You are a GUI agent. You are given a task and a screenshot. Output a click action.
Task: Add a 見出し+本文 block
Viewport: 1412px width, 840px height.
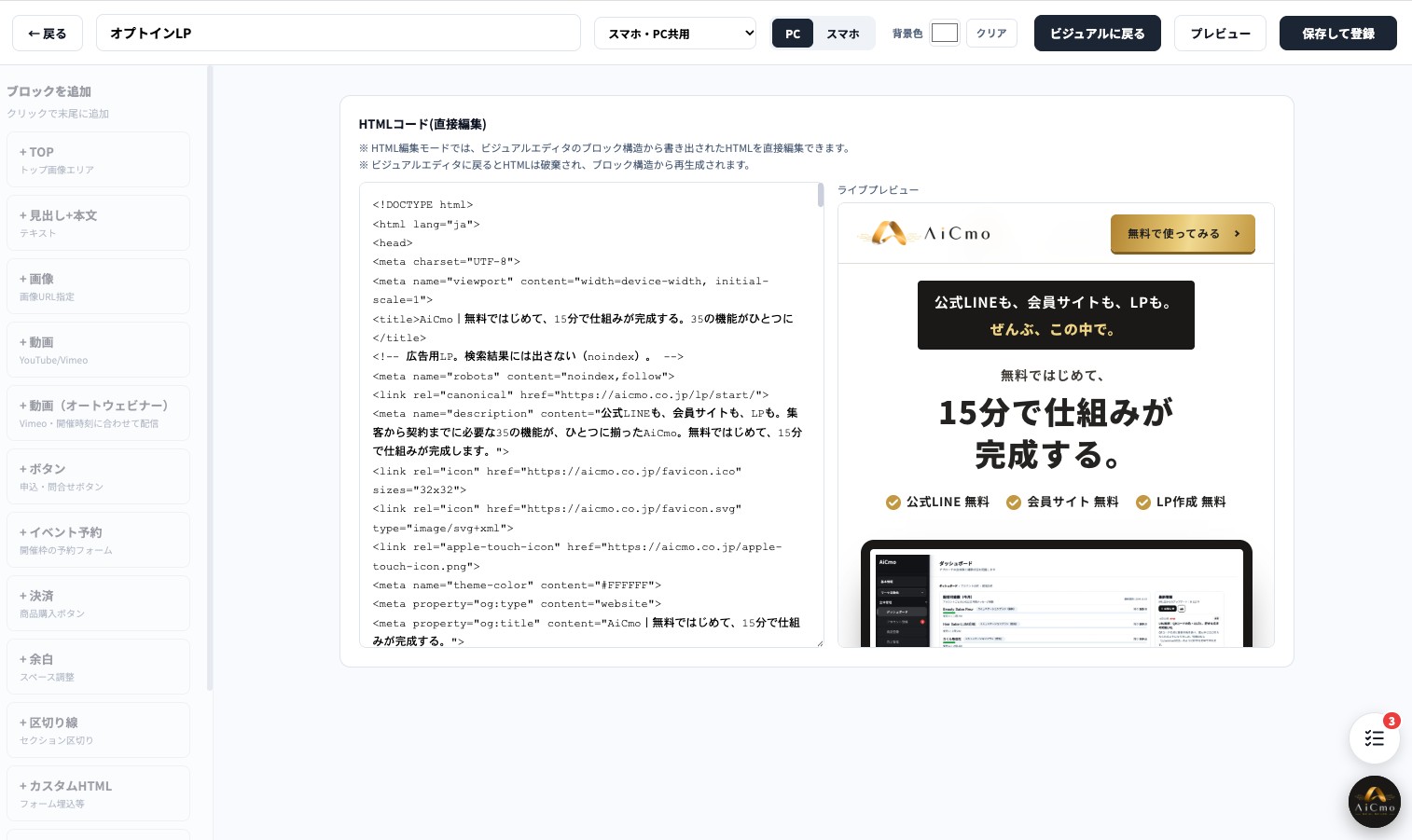pos(98,223)
